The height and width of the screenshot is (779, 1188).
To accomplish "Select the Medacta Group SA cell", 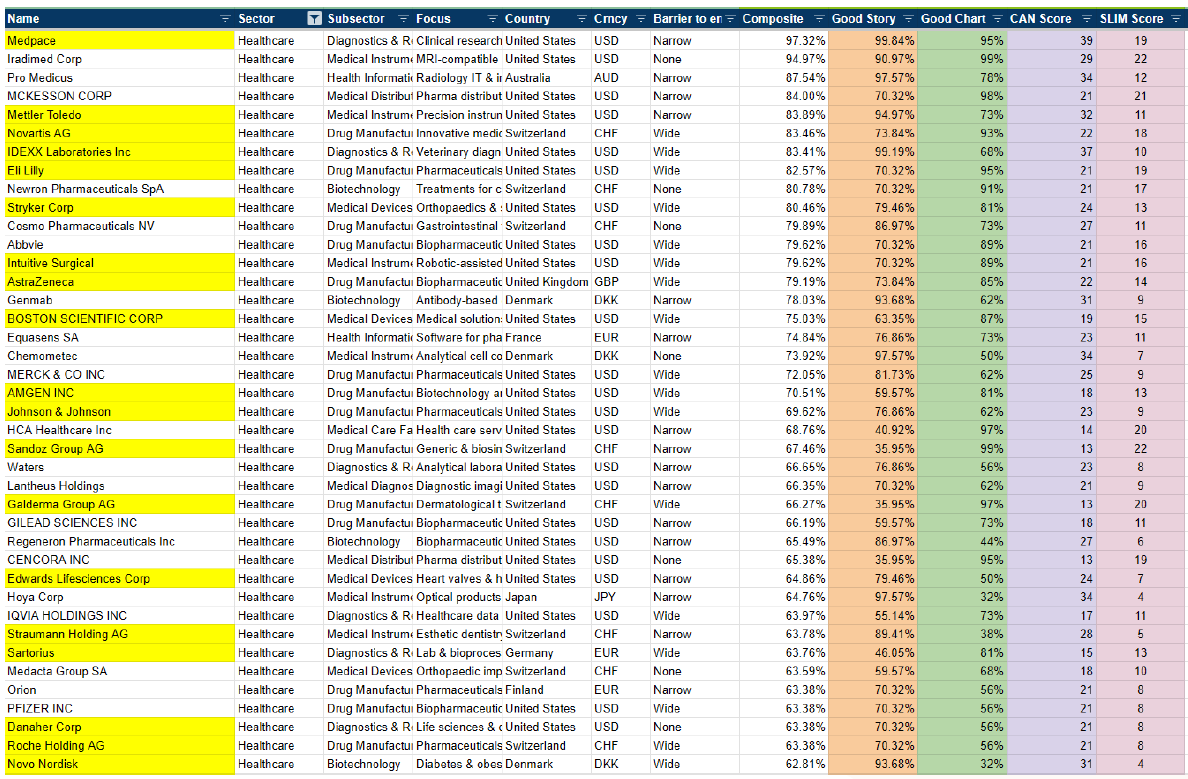I will (x=120, y=671).
